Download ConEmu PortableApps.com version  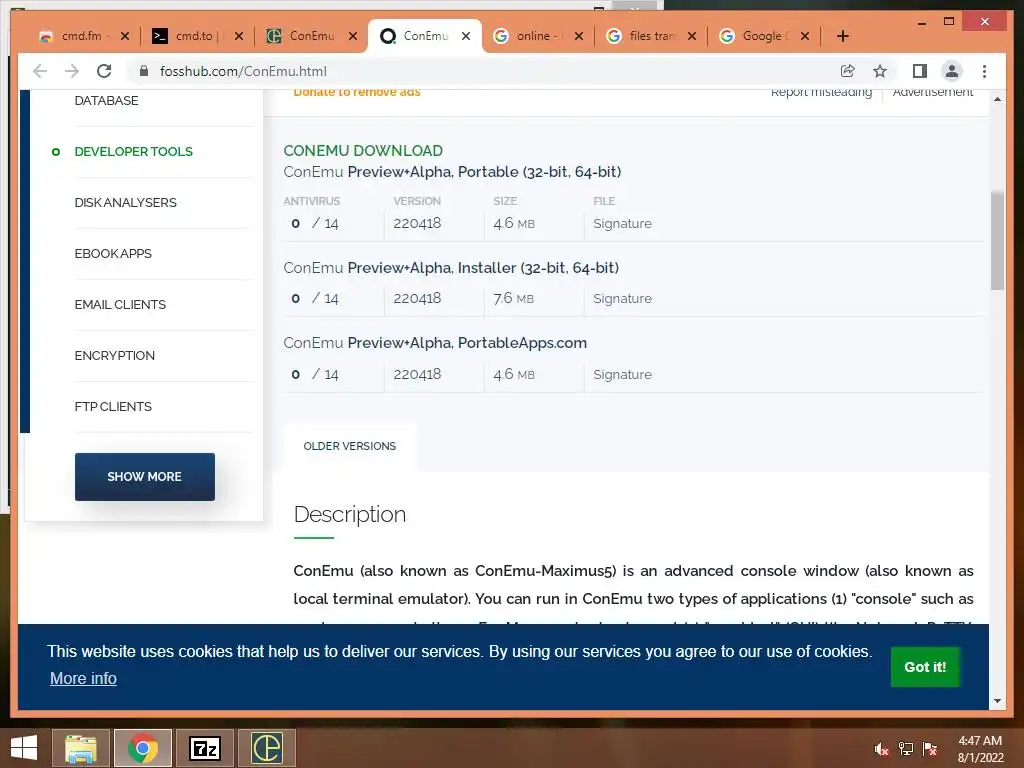pyautogui.click(x=435, y=343)
